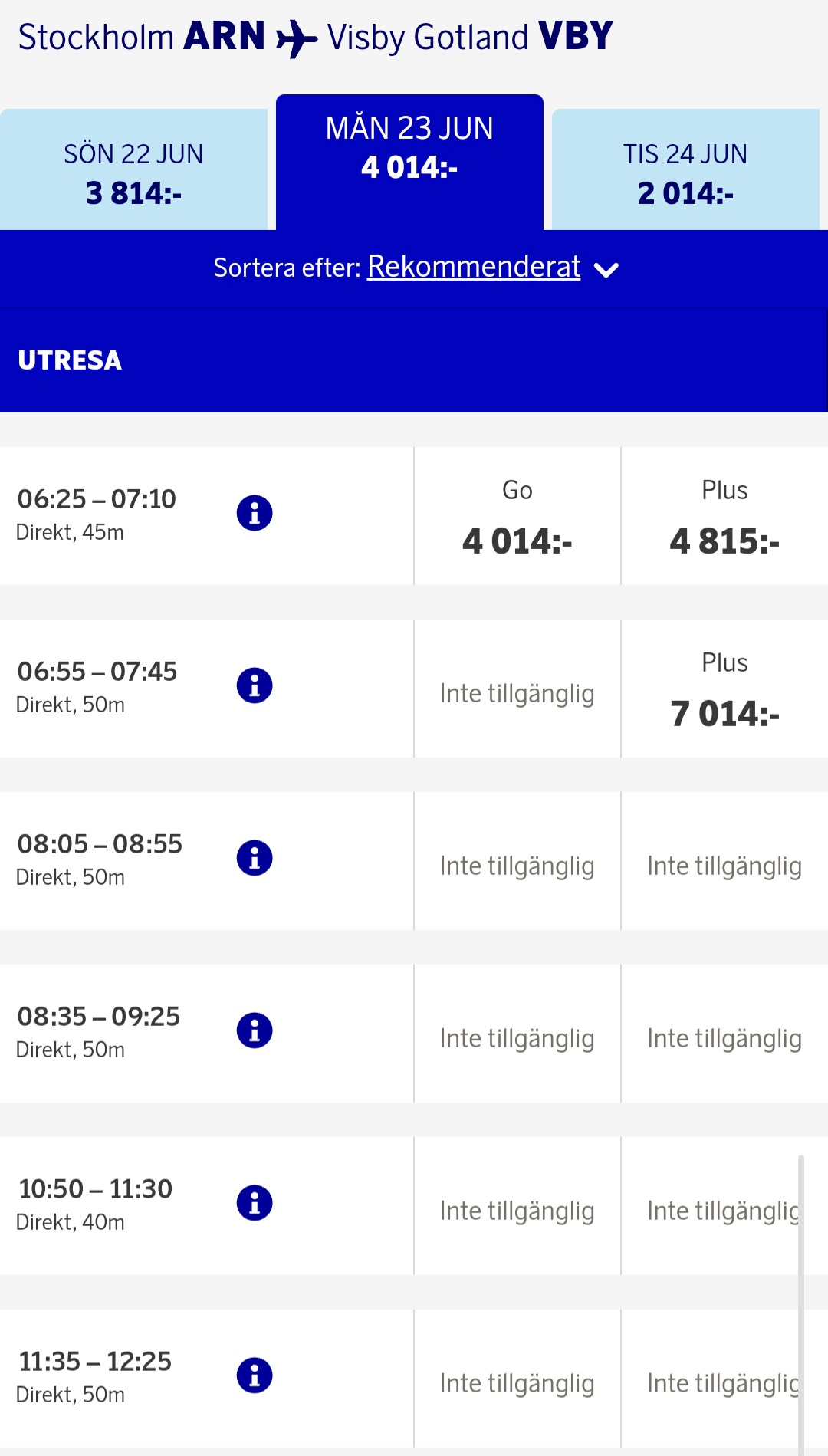Open info for the 11:35 – 12:25 flight
828x1456 pixels.
[x=255, y=1375]
